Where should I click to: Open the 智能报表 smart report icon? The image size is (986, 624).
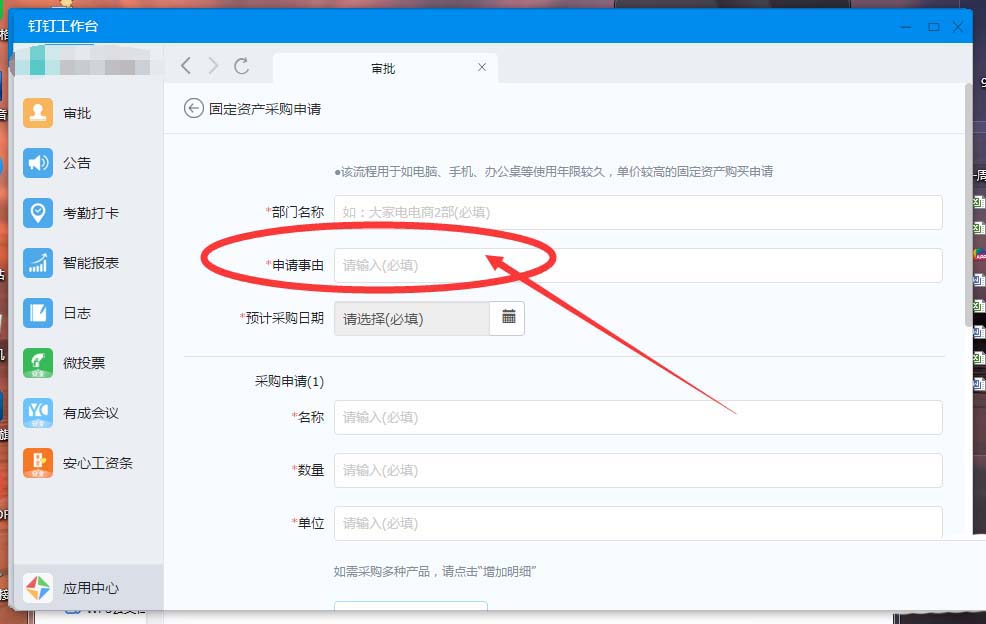point(38,263)
